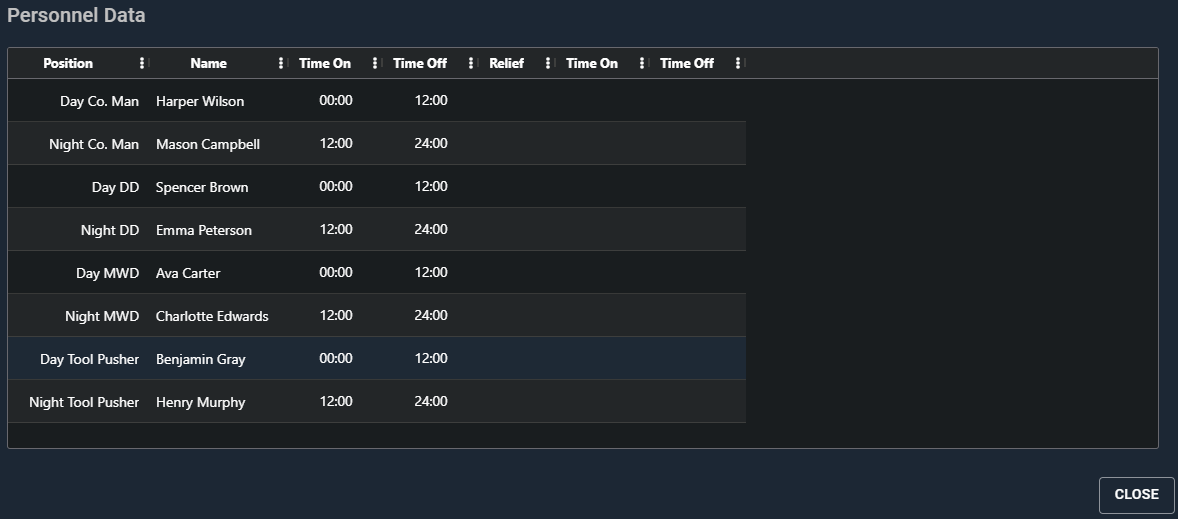The width and height of the screenshot is (1178, 519).
Task: Click the CLOSE button
Action: pos(1136,494)
